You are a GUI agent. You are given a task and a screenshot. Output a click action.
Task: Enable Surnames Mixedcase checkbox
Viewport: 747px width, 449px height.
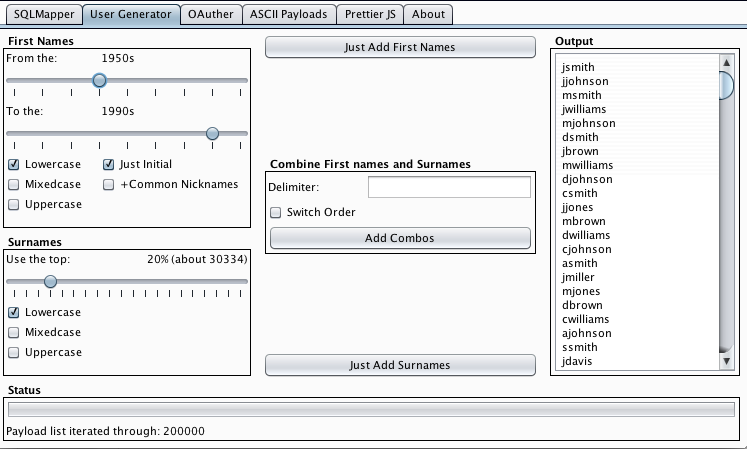click(14, 332)
